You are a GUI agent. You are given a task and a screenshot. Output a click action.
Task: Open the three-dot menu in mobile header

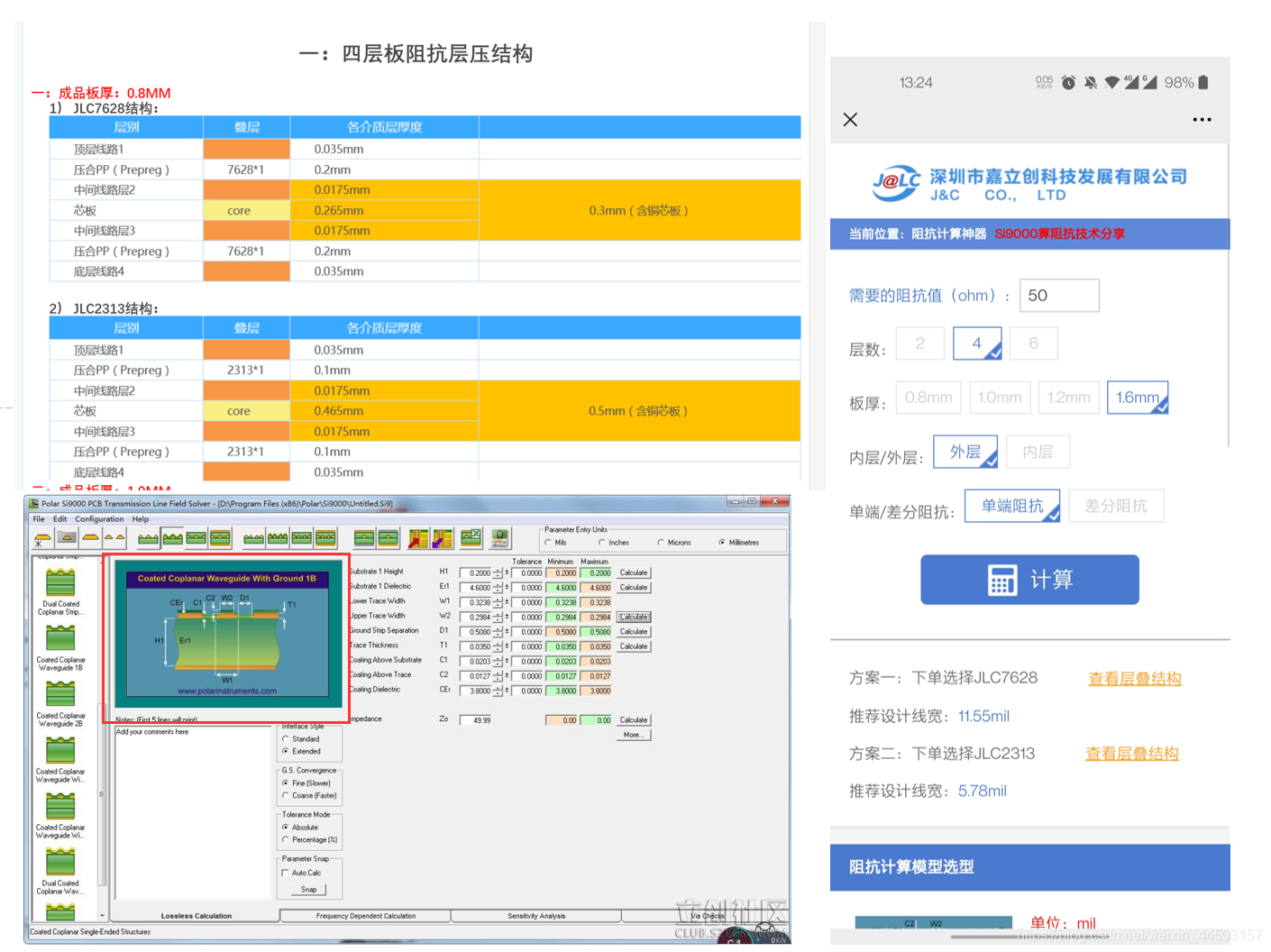(x=1202, y=120)
